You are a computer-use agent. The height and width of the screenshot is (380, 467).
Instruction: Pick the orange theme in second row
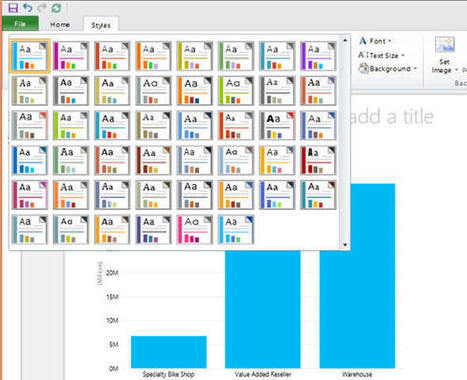click(195, 91)
